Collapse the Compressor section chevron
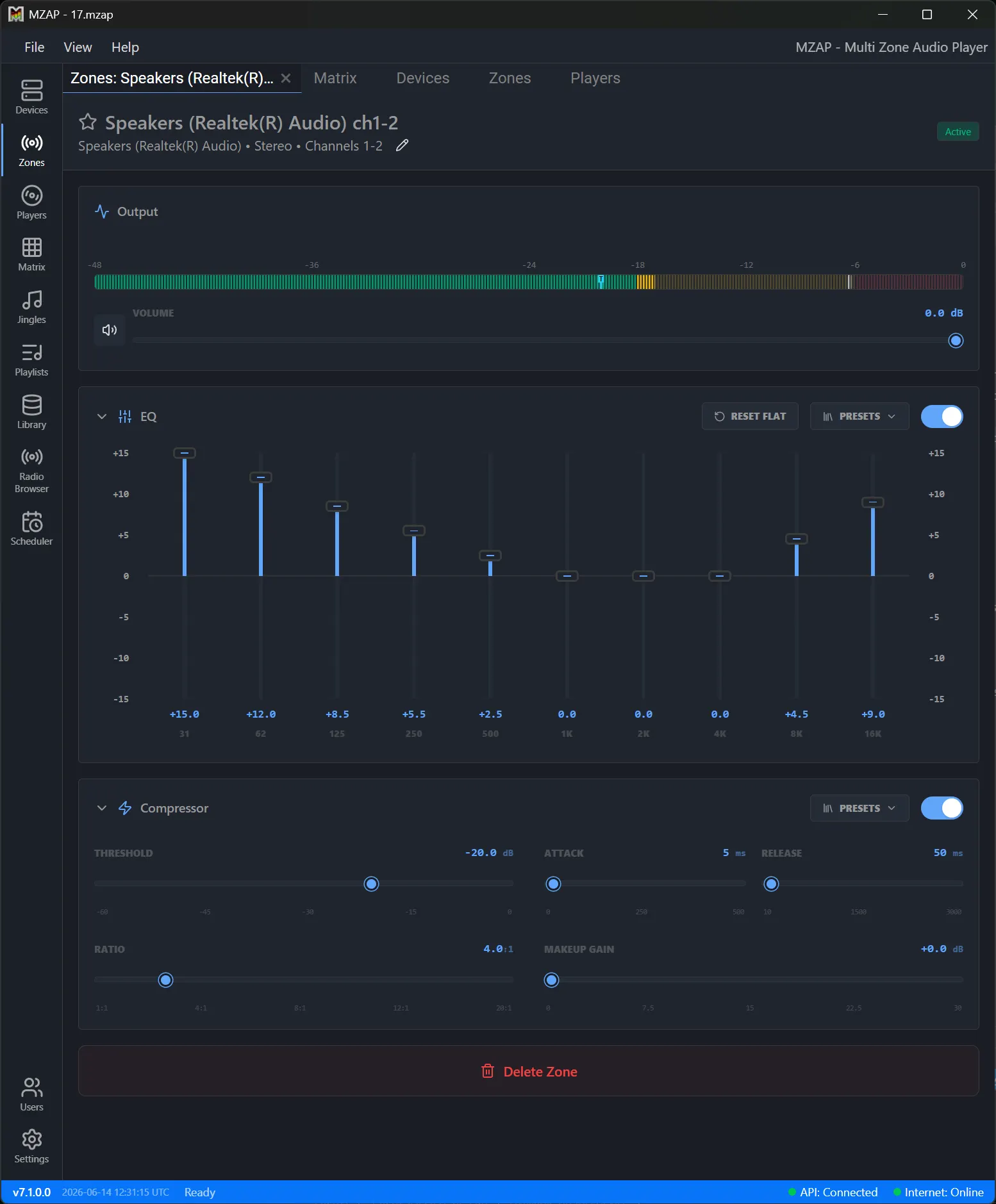 (x=102, y=808)
